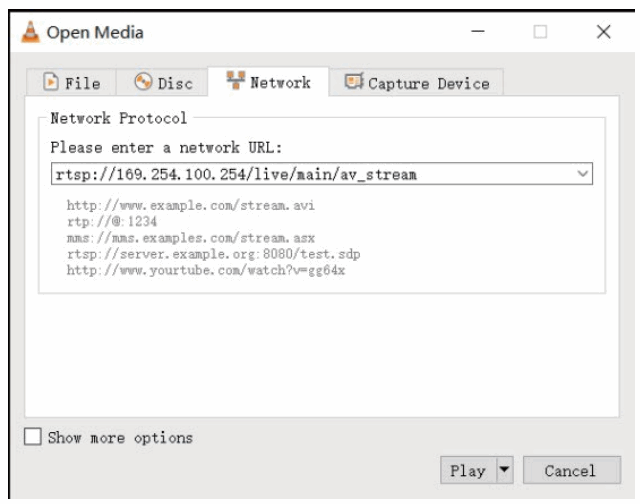Click the Disc tab's disc icon

pos(142,83)
